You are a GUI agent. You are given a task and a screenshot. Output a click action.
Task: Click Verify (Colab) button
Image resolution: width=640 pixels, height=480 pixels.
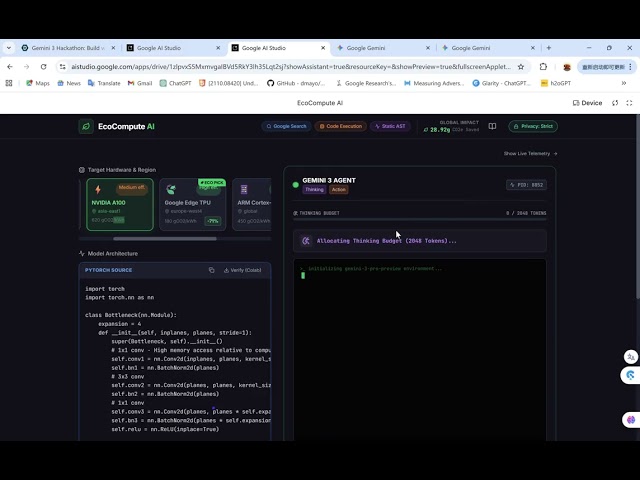pyautogui.click(x=242, y=270)
